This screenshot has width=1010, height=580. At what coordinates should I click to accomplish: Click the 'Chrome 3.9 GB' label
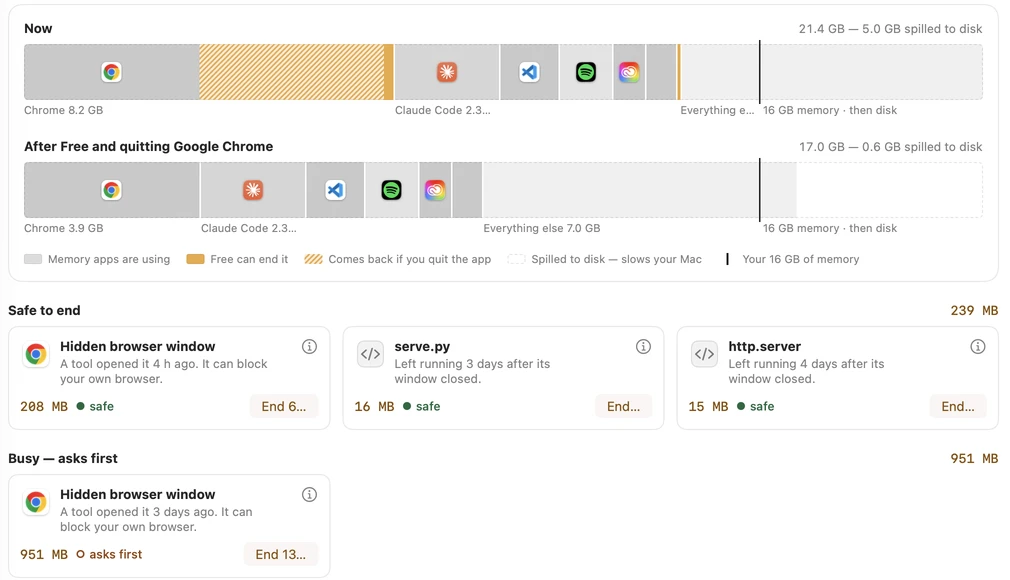[63, 228]
